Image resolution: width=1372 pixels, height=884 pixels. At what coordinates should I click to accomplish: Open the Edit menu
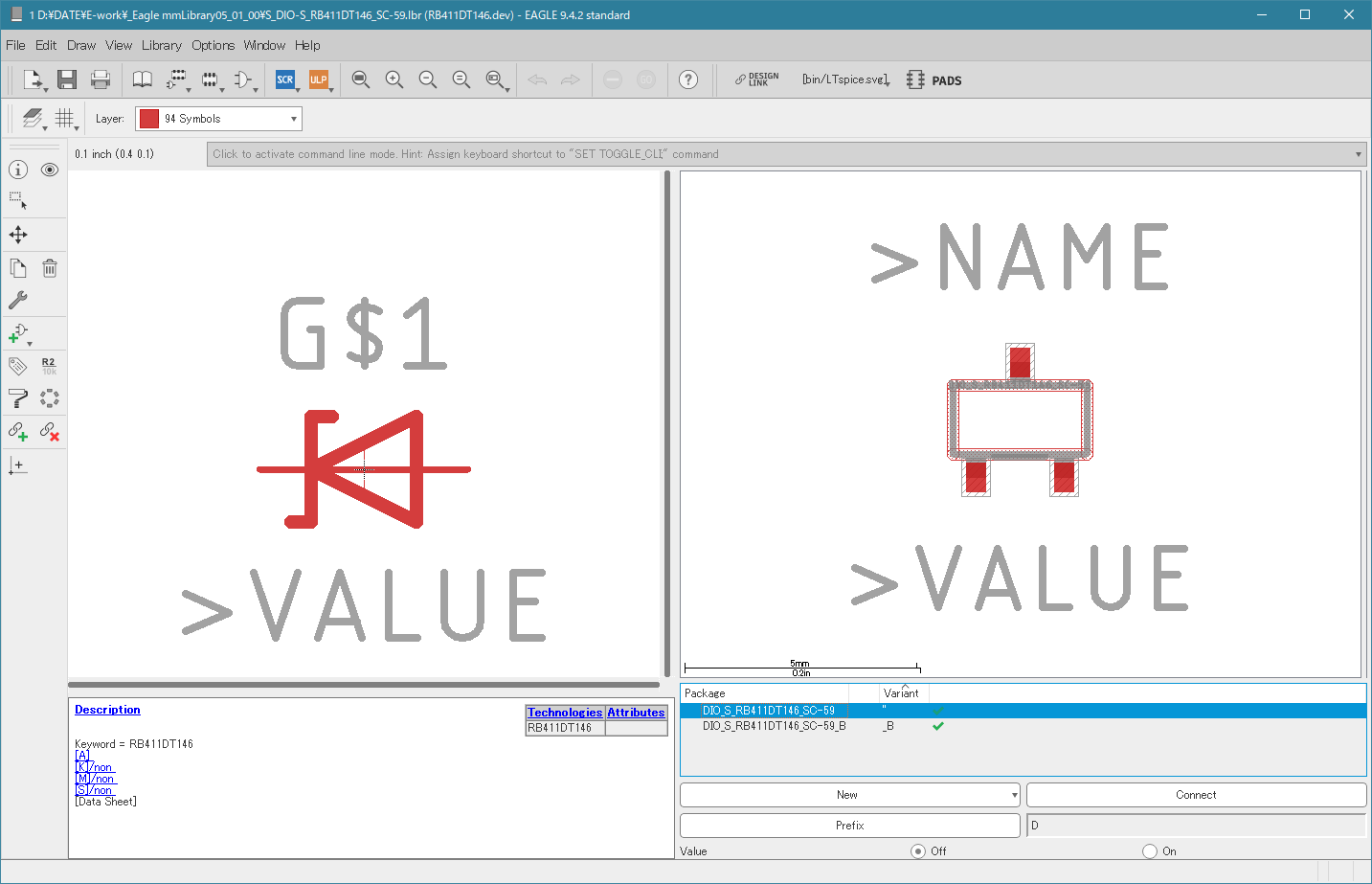[46, 45]
